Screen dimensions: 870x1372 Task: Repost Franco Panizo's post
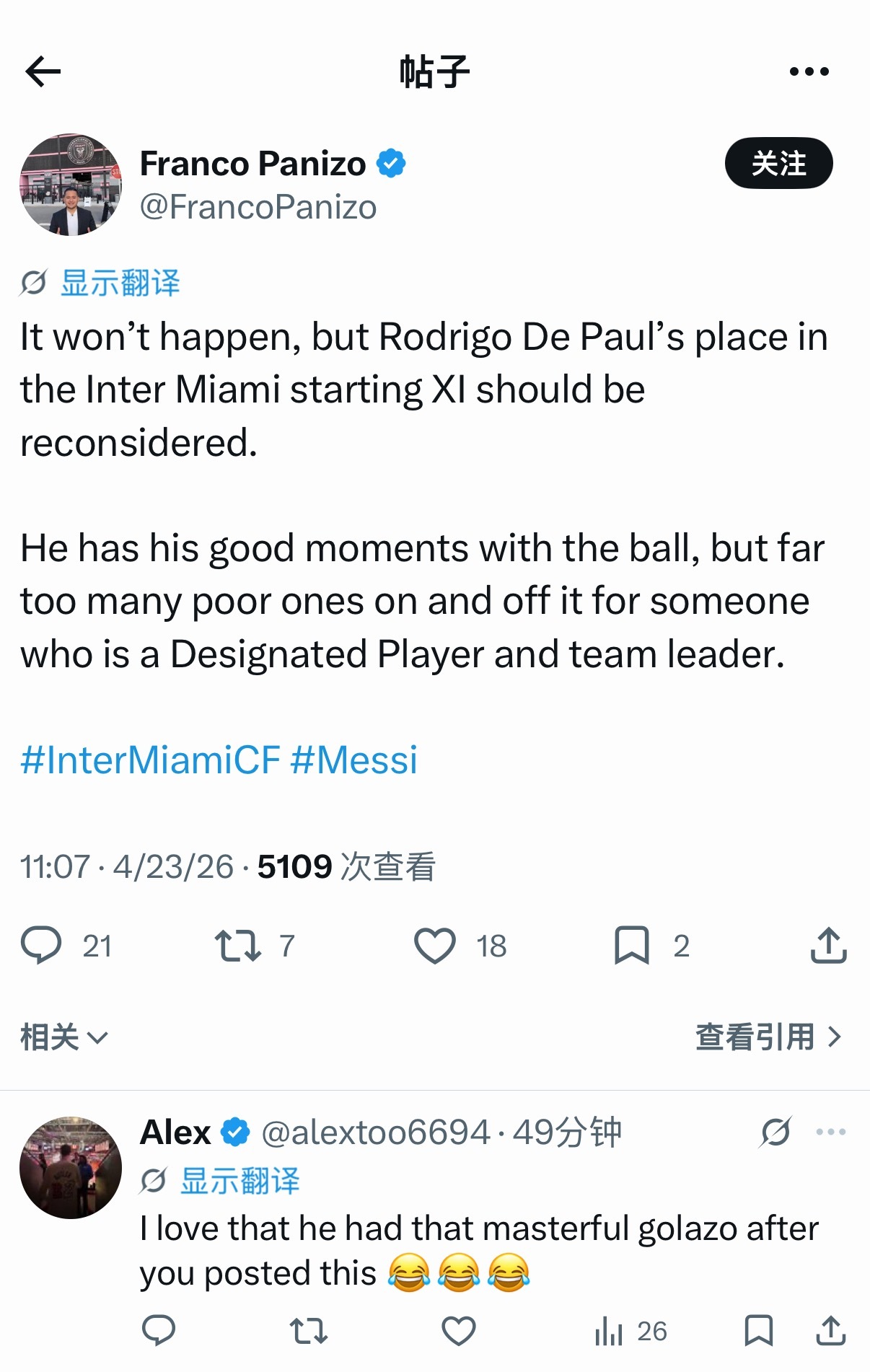(x=237, y=945)
